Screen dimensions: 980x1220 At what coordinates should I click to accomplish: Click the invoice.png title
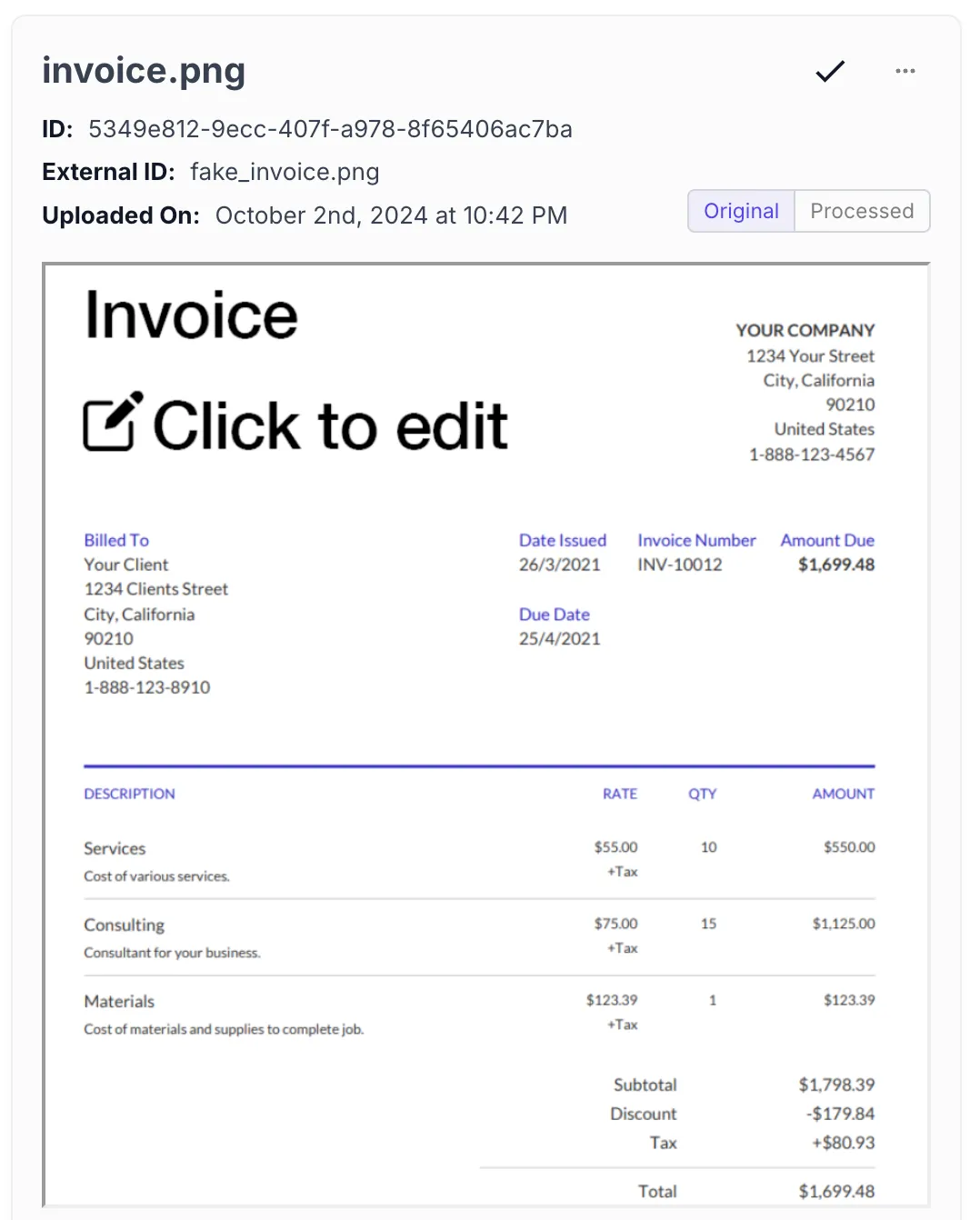tap(144, 71)
